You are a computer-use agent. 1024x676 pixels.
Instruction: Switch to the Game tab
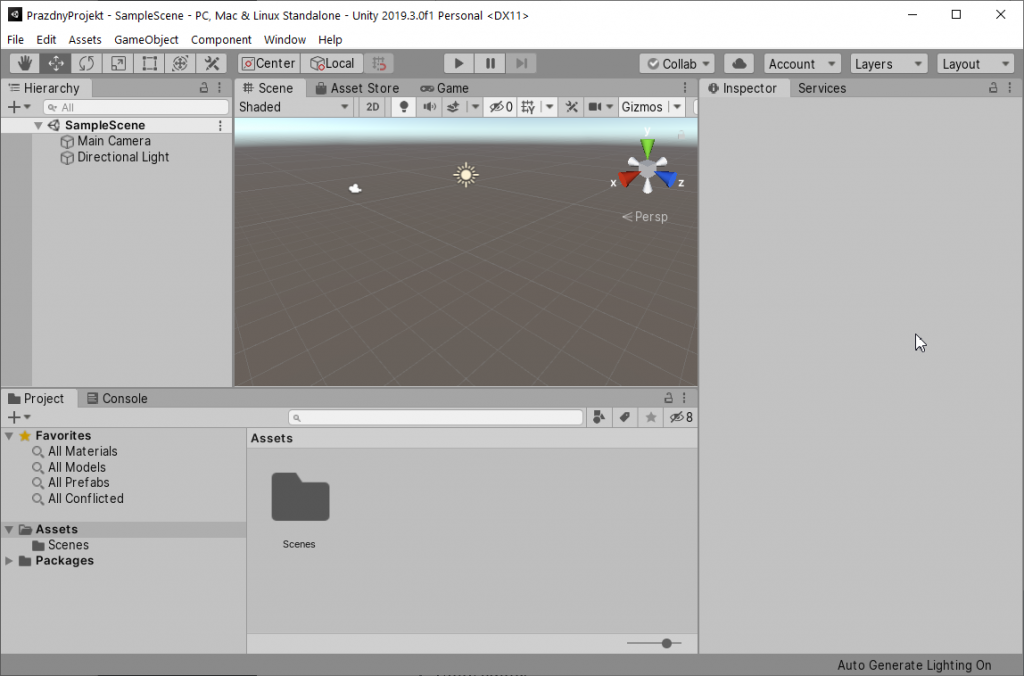(445, 88)
